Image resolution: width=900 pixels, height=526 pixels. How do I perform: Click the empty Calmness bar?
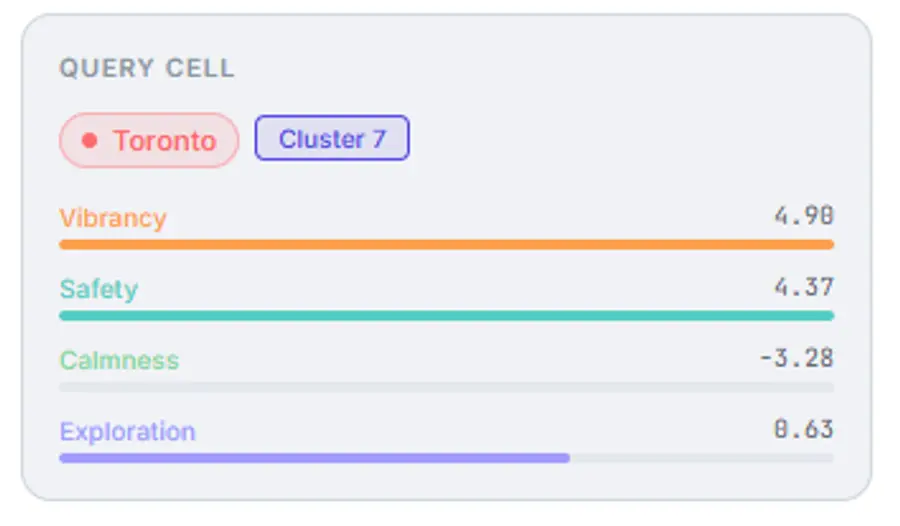pos(446,386)
